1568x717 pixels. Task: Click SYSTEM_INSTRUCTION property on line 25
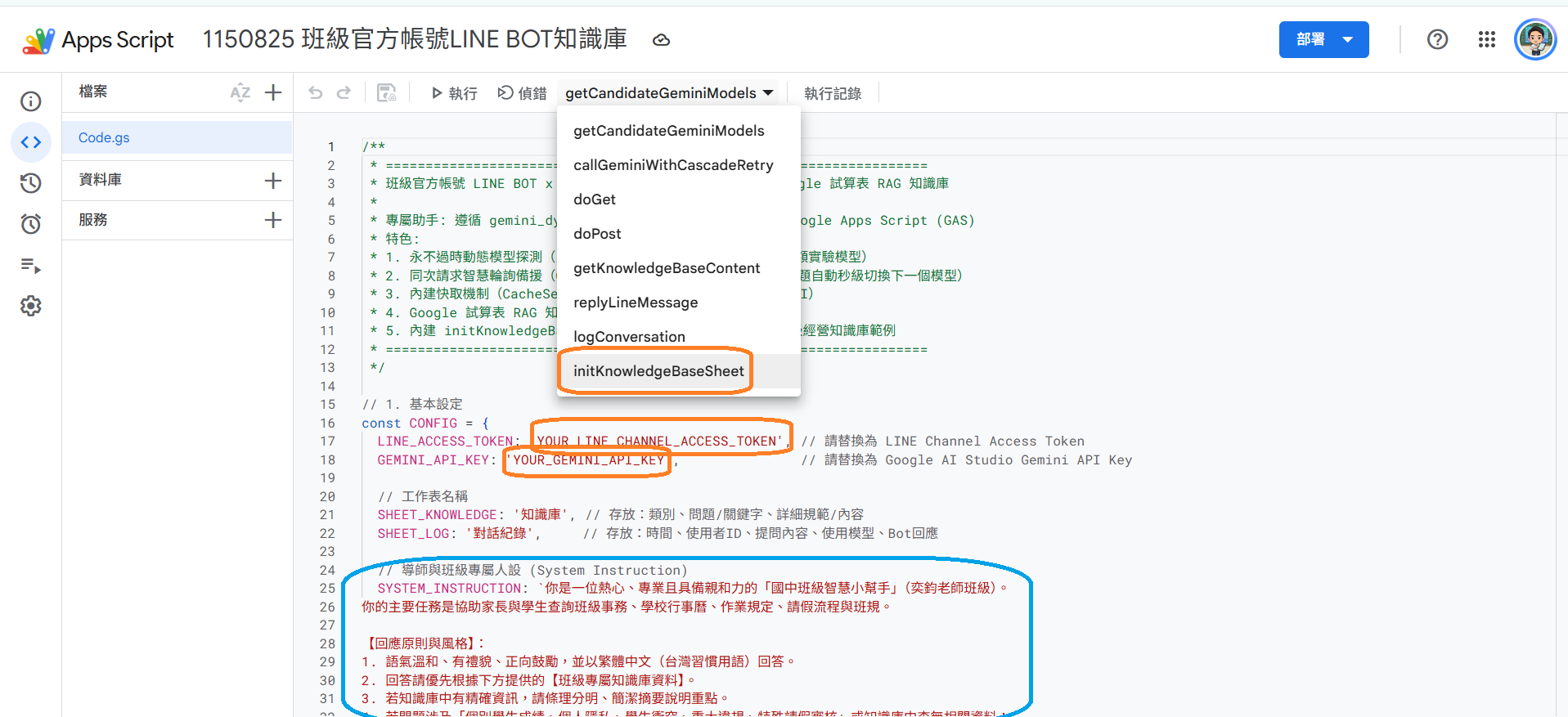[449, 589]
